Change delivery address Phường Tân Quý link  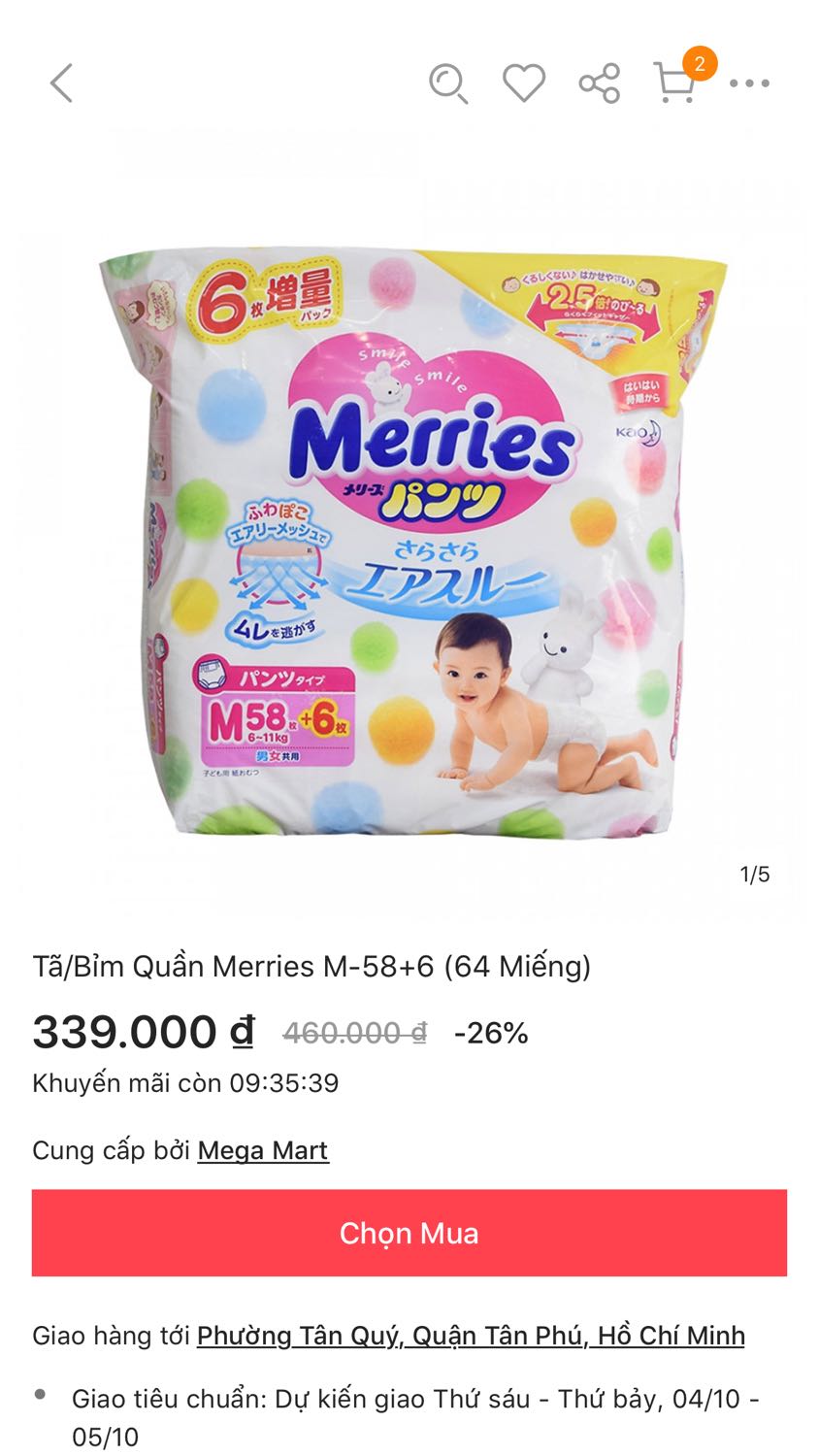click(471, 1336)
